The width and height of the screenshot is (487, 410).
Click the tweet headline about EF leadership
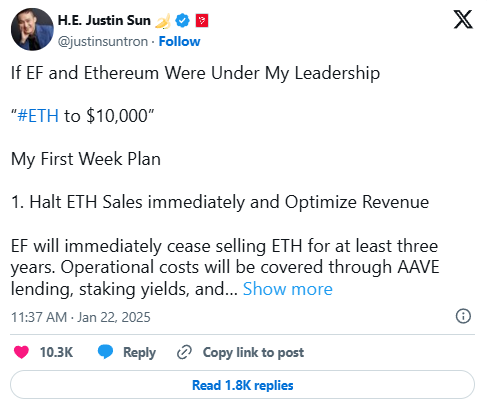(195, 73)
